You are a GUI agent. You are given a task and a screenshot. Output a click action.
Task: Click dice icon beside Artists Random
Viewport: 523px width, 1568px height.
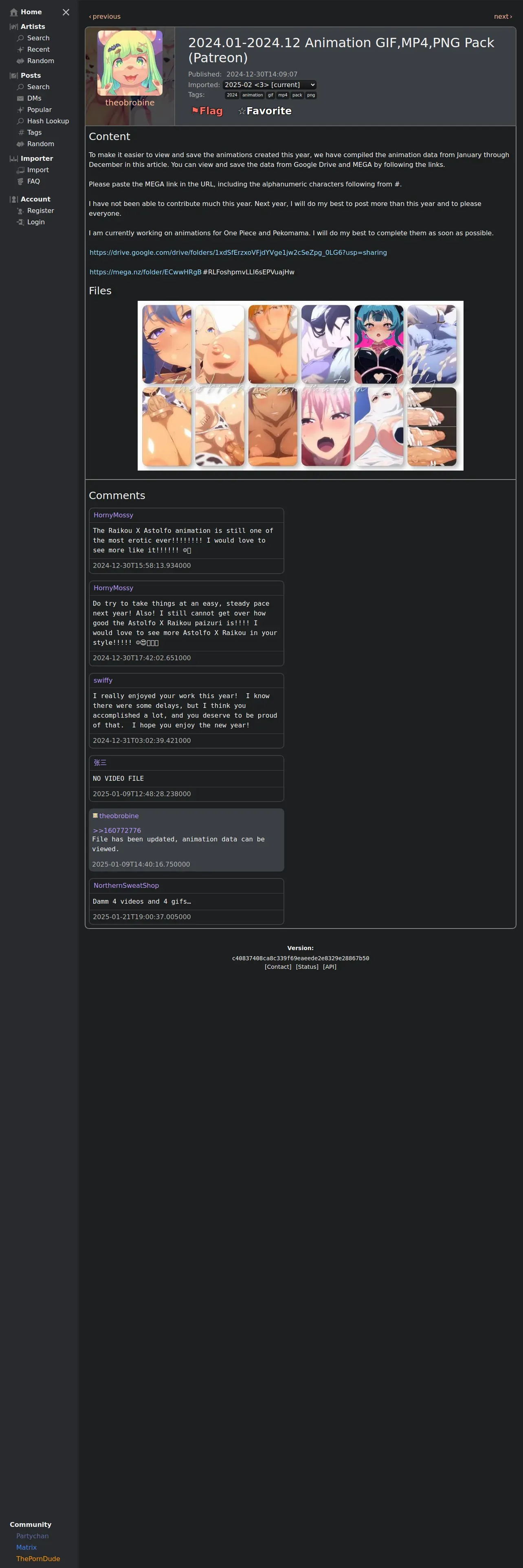(21, 61)
